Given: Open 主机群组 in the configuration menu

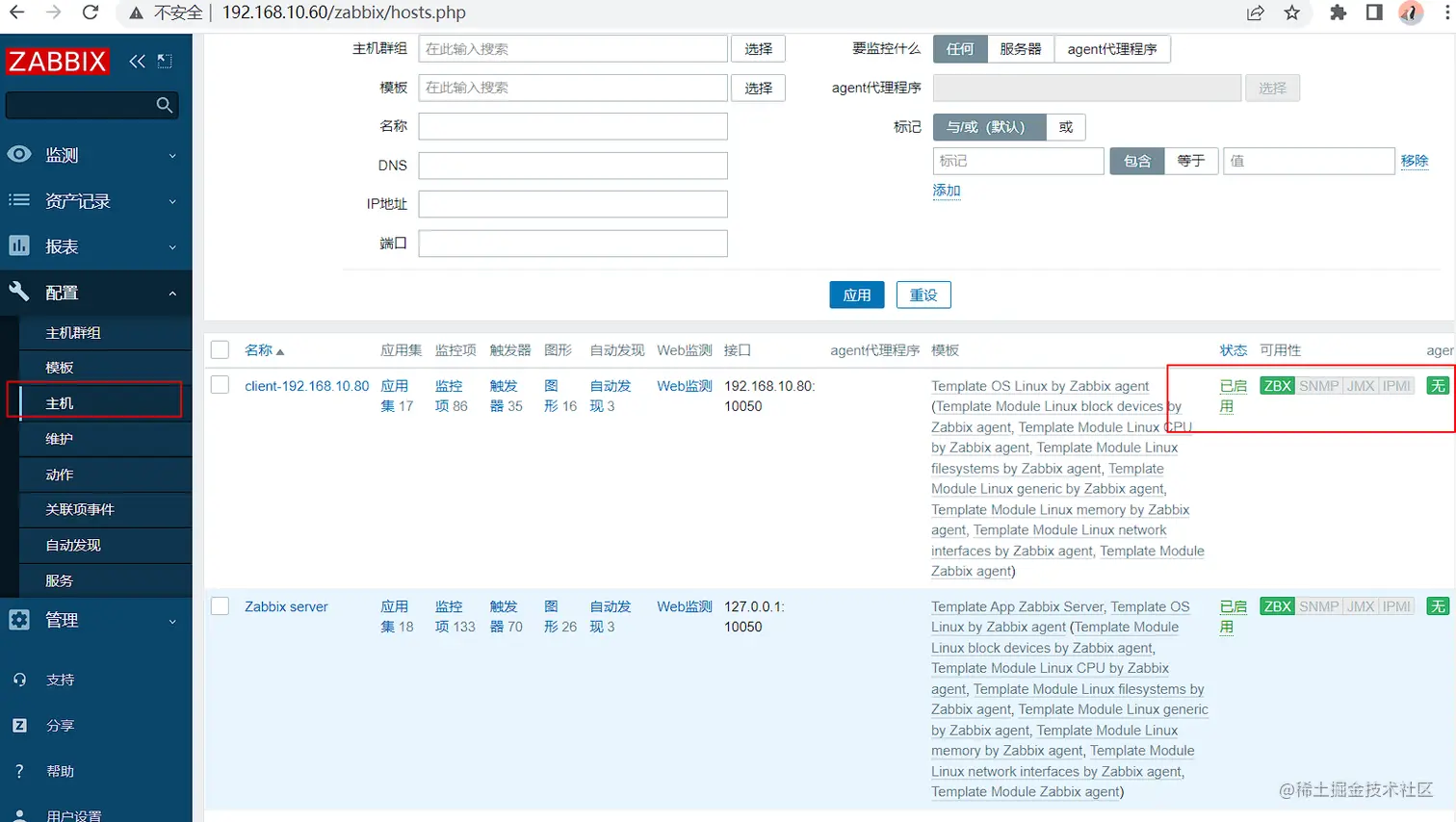Looking at the screenshot, I should coord(106,332).
